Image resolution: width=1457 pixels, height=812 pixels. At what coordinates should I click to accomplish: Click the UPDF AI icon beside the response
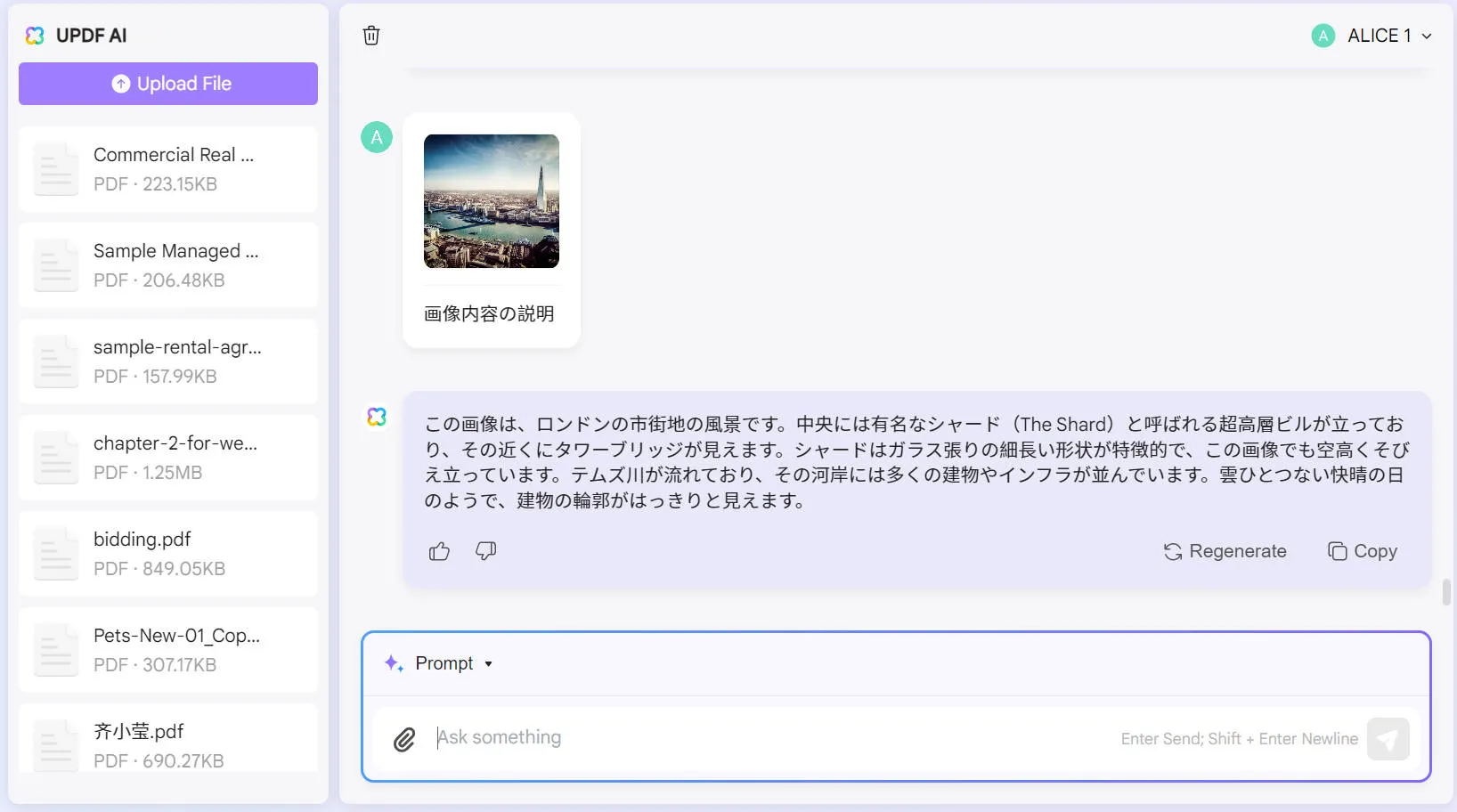(x=377, y=417)
